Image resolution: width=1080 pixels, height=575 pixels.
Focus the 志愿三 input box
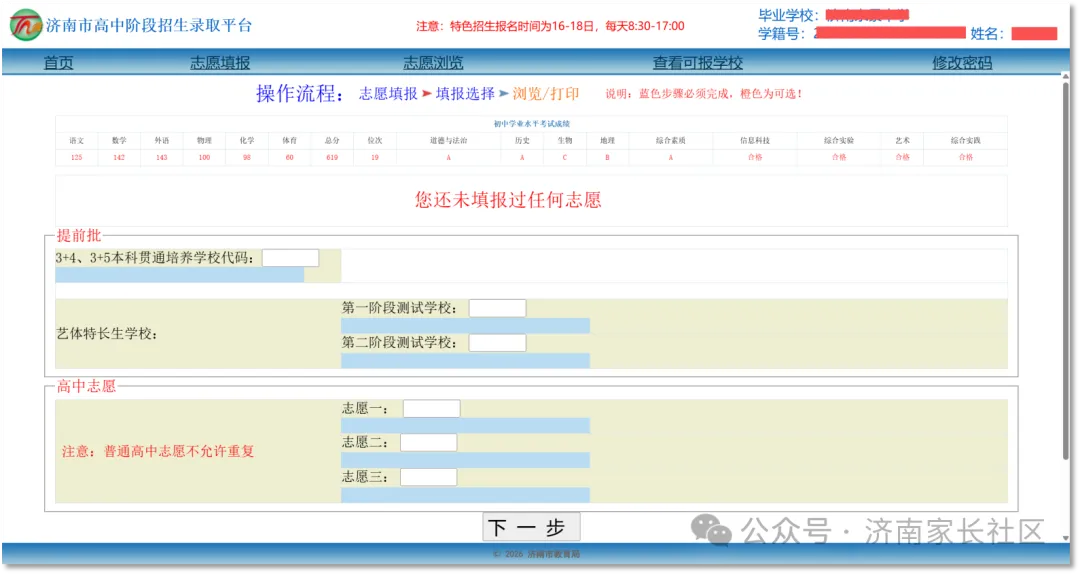tap(428, 477)
